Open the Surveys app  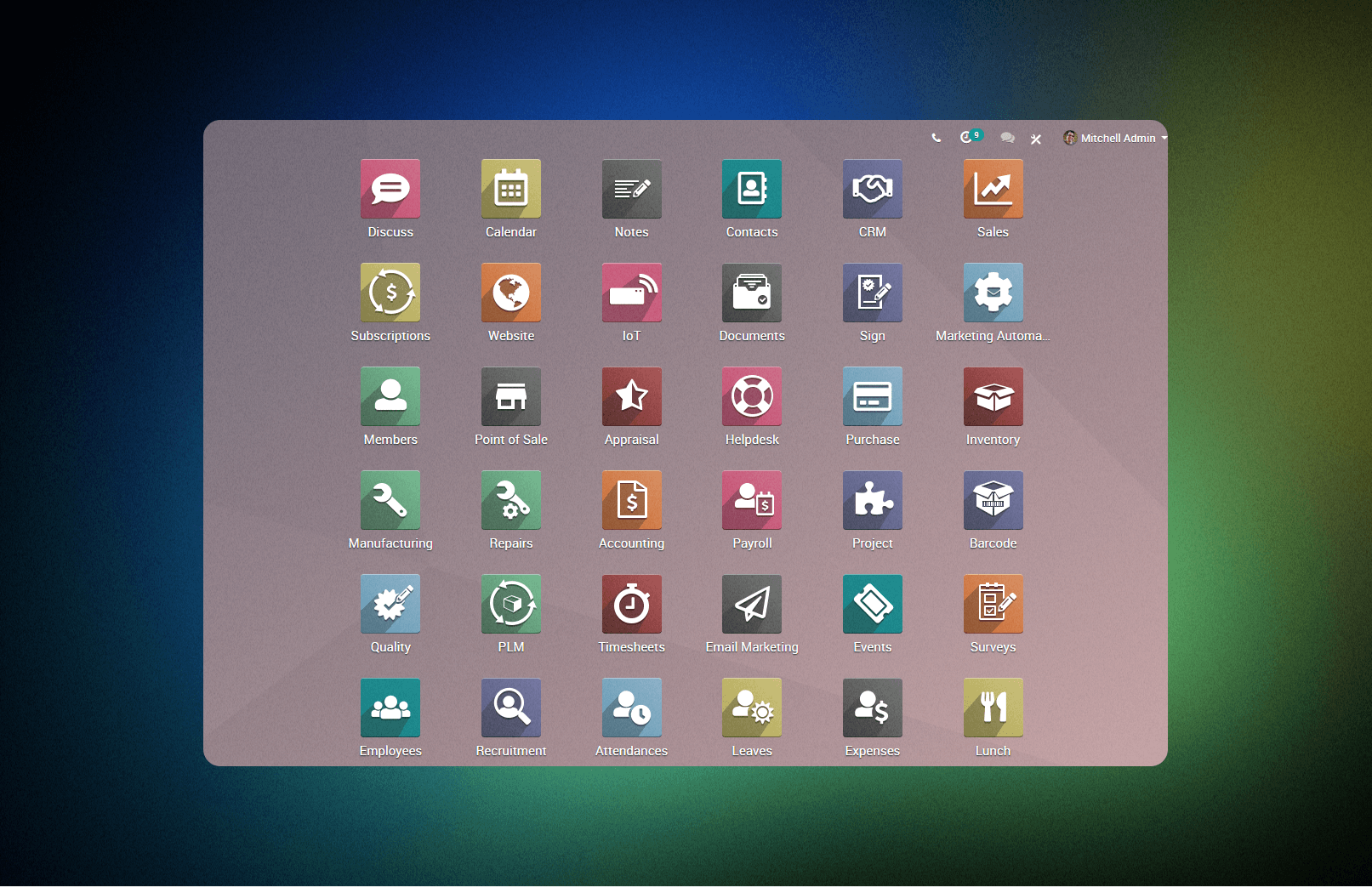click(x=993, y=604)
